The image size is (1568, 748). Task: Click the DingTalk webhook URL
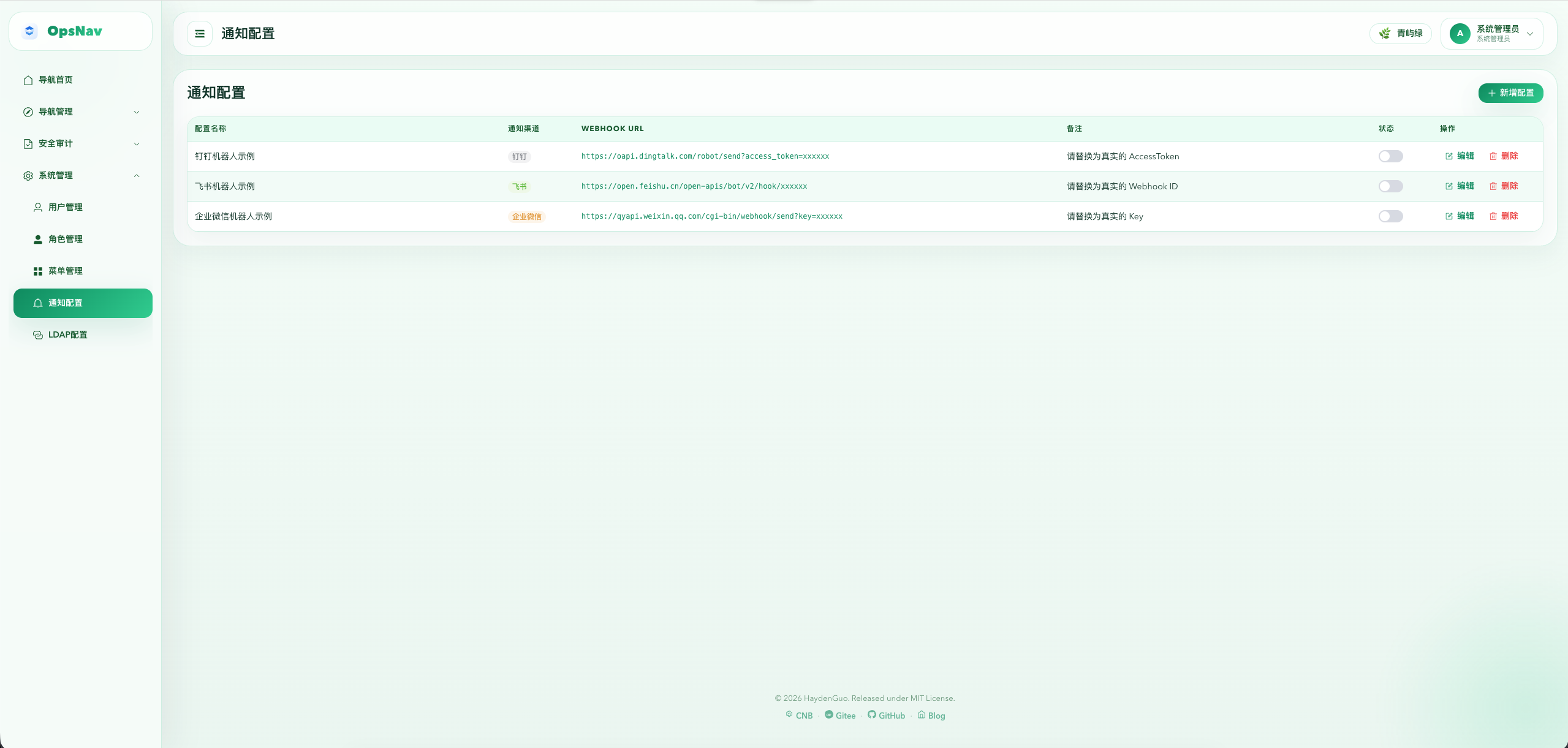(705, 156)
